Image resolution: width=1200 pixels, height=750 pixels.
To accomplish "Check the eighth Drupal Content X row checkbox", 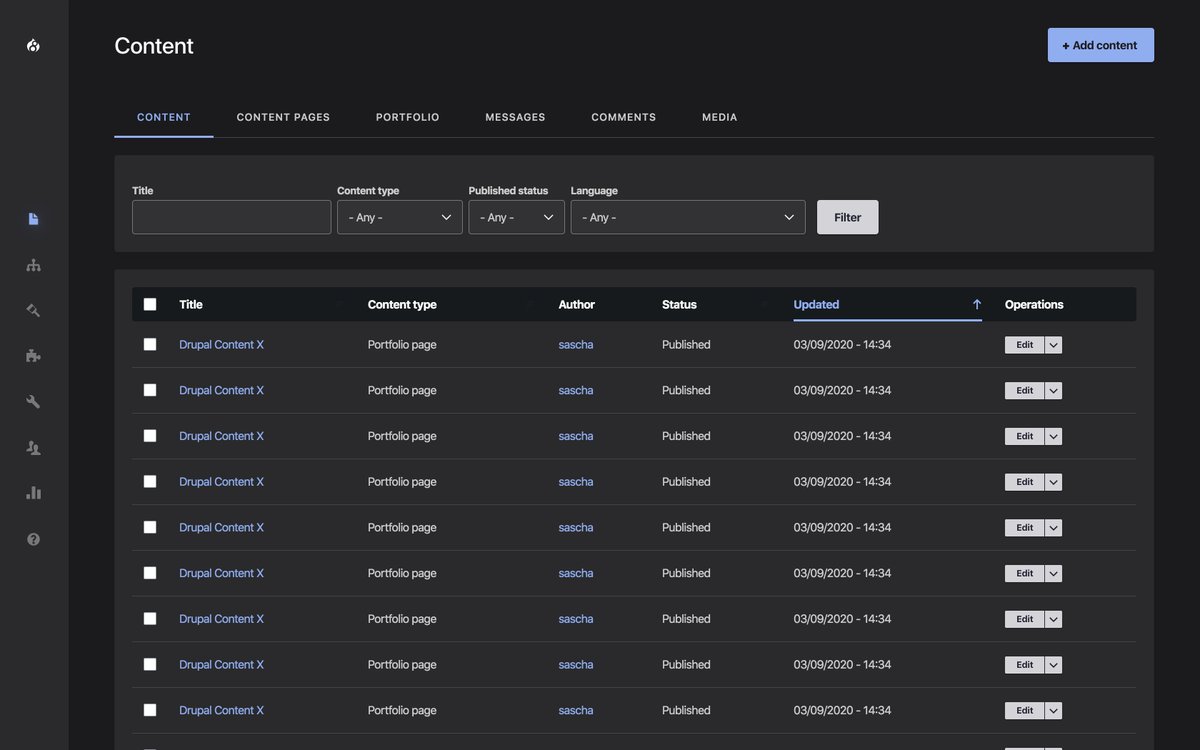I will [x=150, y=664].
